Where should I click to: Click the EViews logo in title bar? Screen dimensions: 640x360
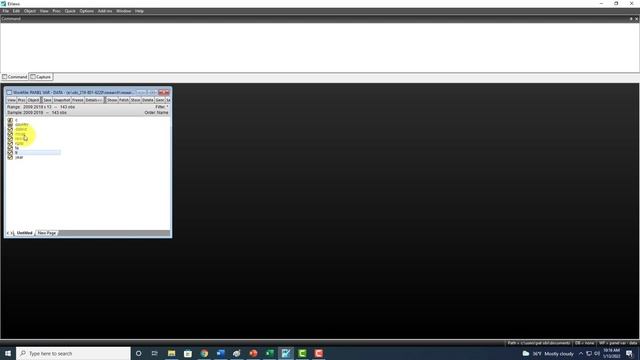tap(3, 3)
